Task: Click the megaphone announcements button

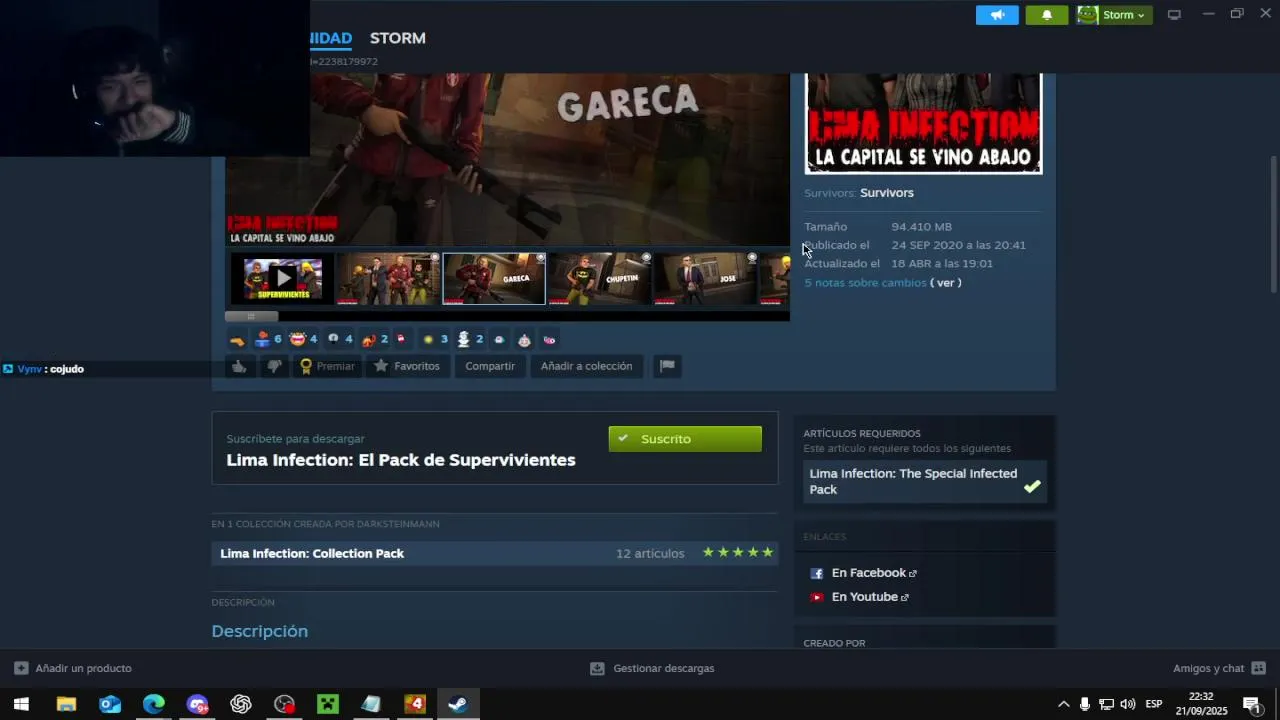Action: pos(997,15)
